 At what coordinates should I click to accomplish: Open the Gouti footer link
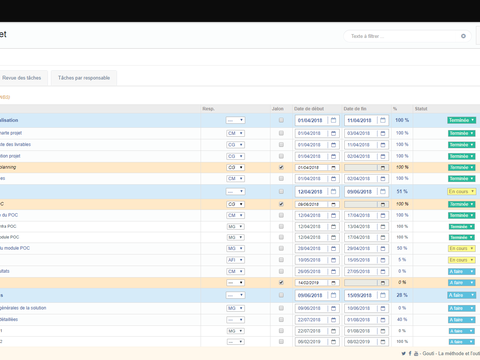point(451,353)
